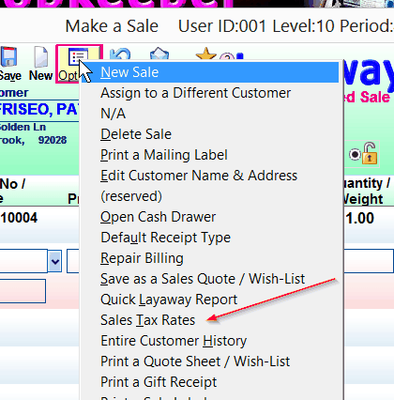Click the (reserved) menu entry
This screenshot has height=400, width=394.
[x=209, y=196]
